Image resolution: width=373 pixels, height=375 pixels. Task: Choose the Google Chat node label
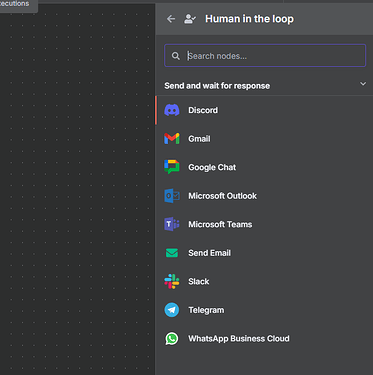click(212, 167)
